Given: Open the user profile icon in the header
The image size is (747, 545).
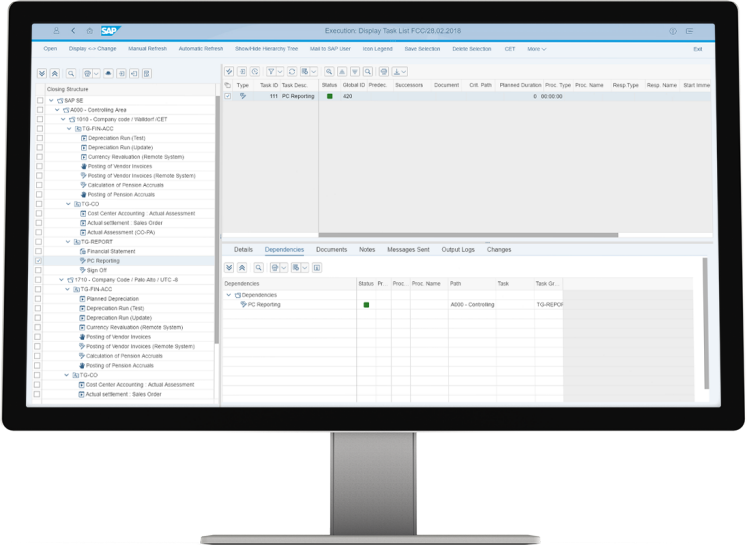Looking at the screenshot, I should click(x=56, y=31).
